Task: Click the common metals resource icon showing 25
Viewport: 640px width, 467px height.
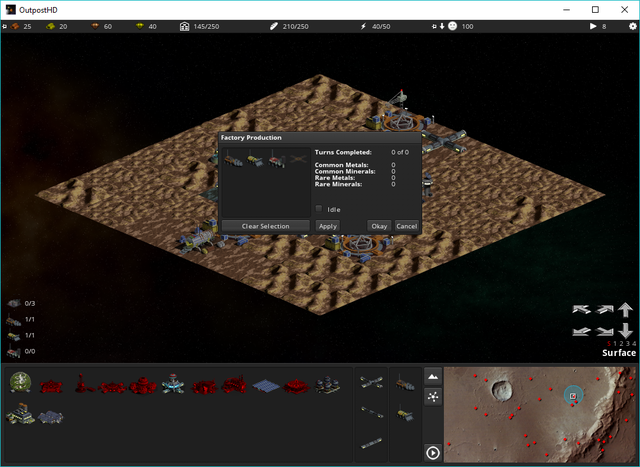Action: pos(15,27)
